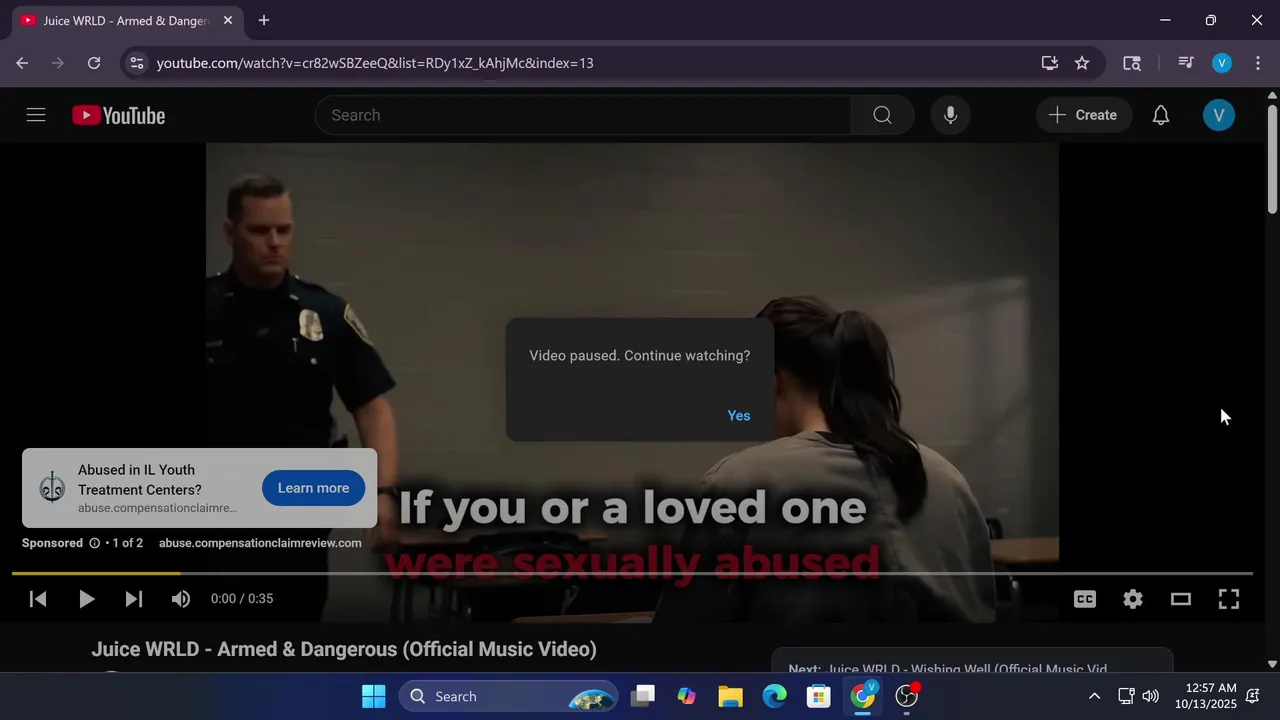Open the browser extensions-side search icon
This screenshot has width=1280, height=720.
[x=1132, y=63]
